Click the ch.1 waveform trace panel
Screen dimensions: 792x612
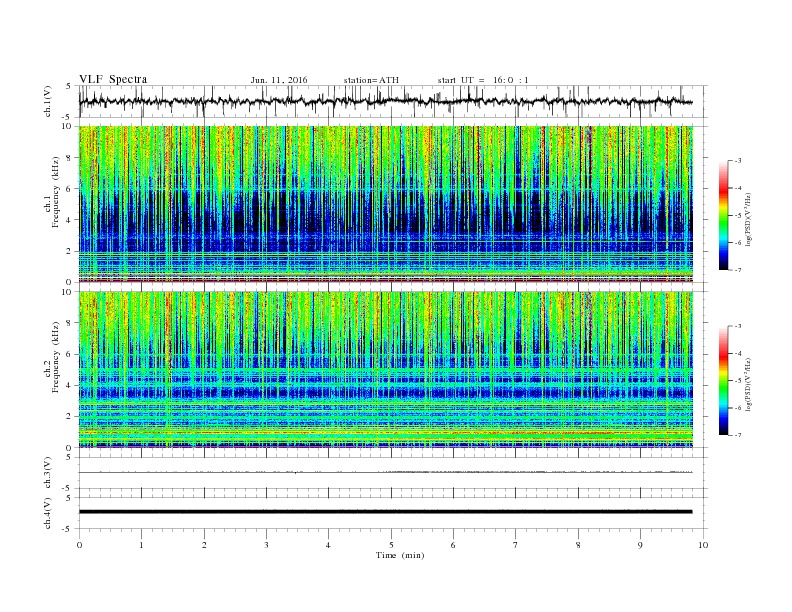[393, 101]
